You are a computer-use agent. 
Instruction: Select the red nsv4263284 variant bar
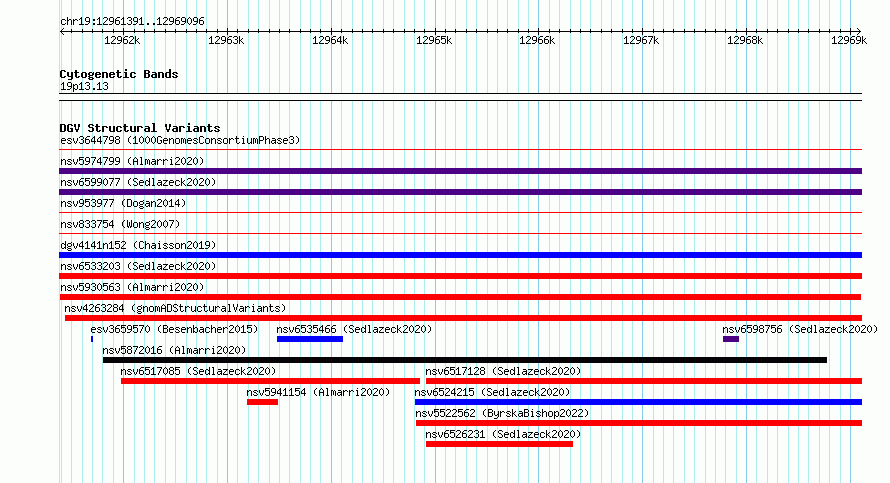463,318
